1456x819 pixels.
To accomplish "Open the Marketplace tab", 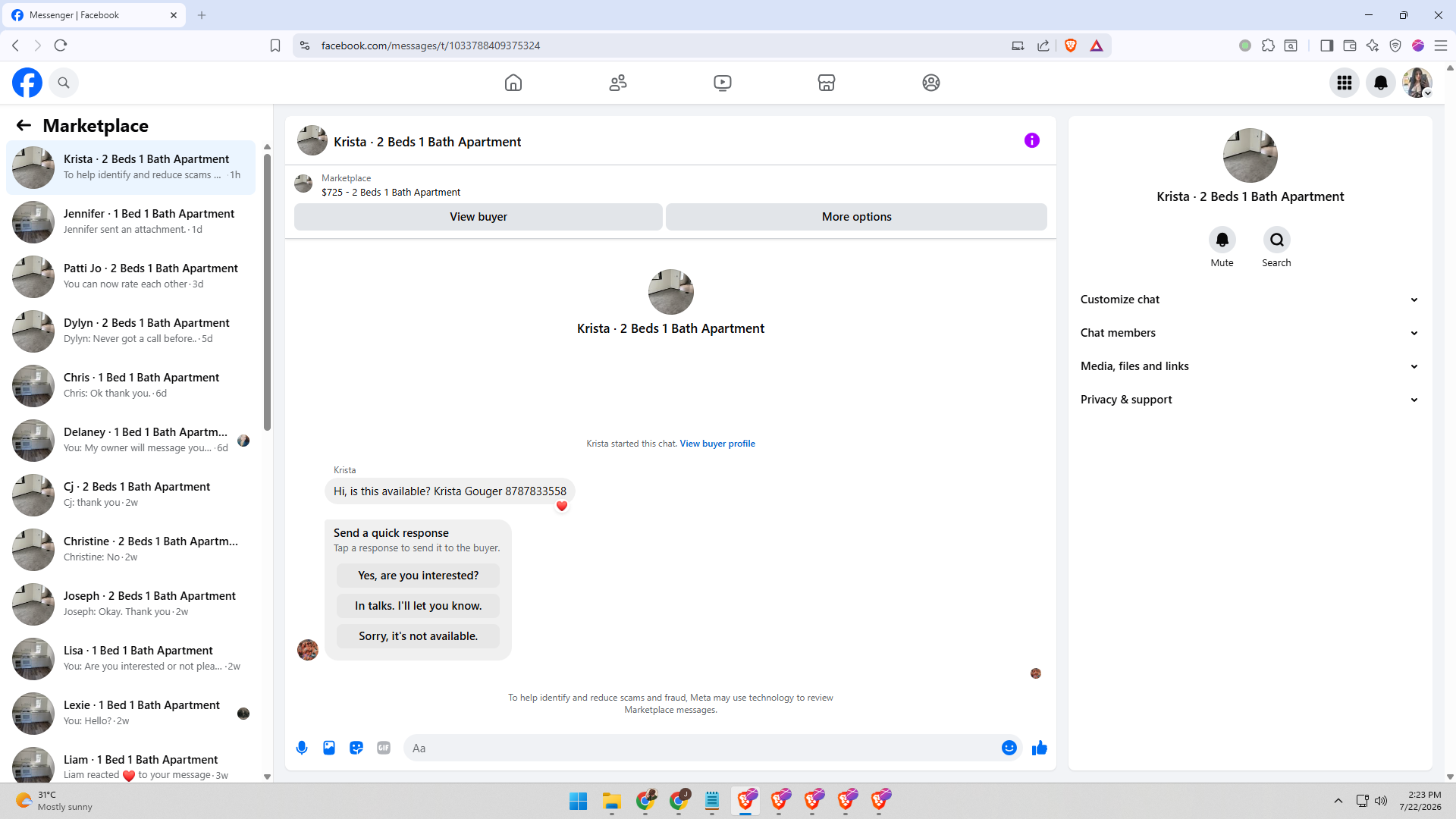I will pyautogui.click(x=827, y=83).
